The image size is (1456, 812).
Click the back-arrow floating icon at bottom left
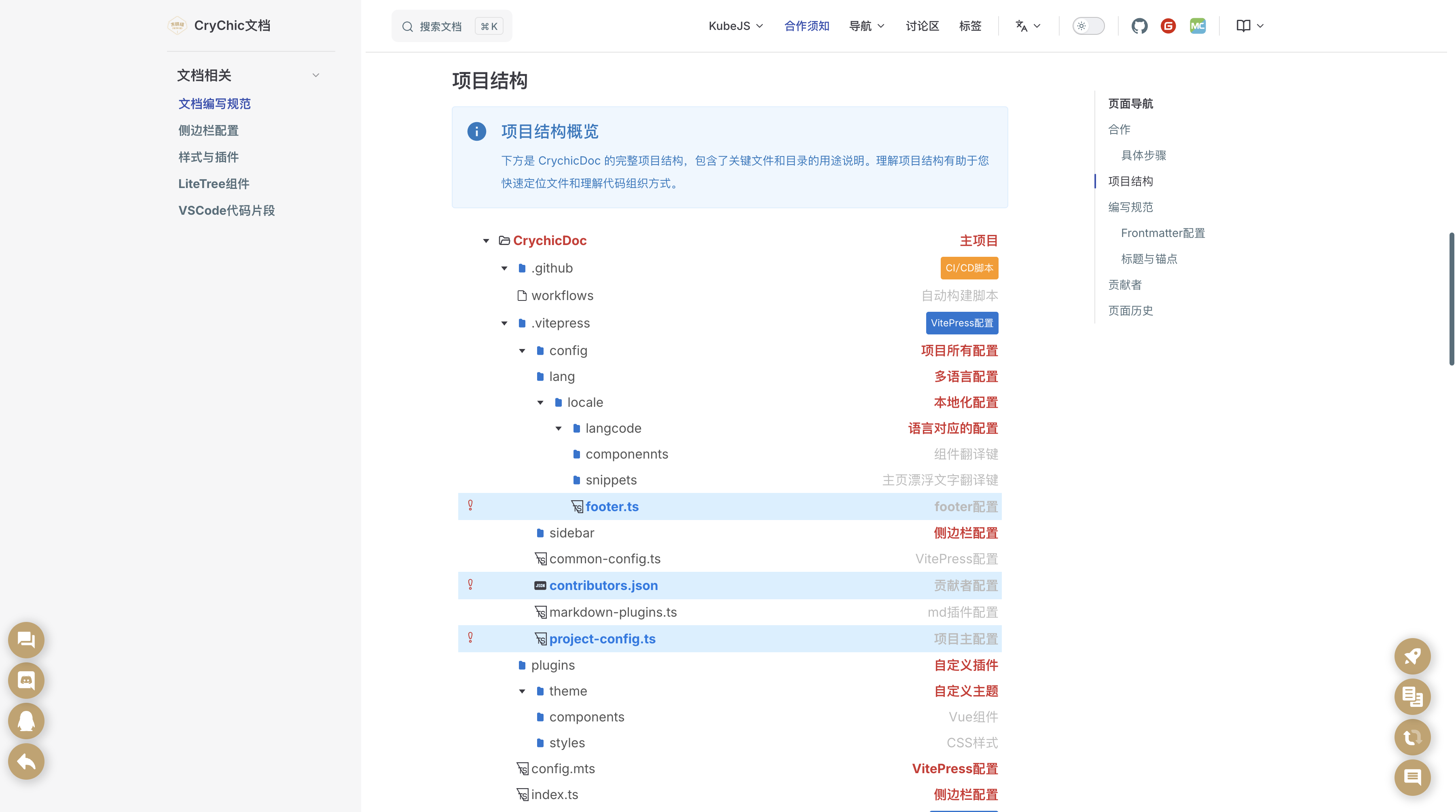(x=26, y=762)
